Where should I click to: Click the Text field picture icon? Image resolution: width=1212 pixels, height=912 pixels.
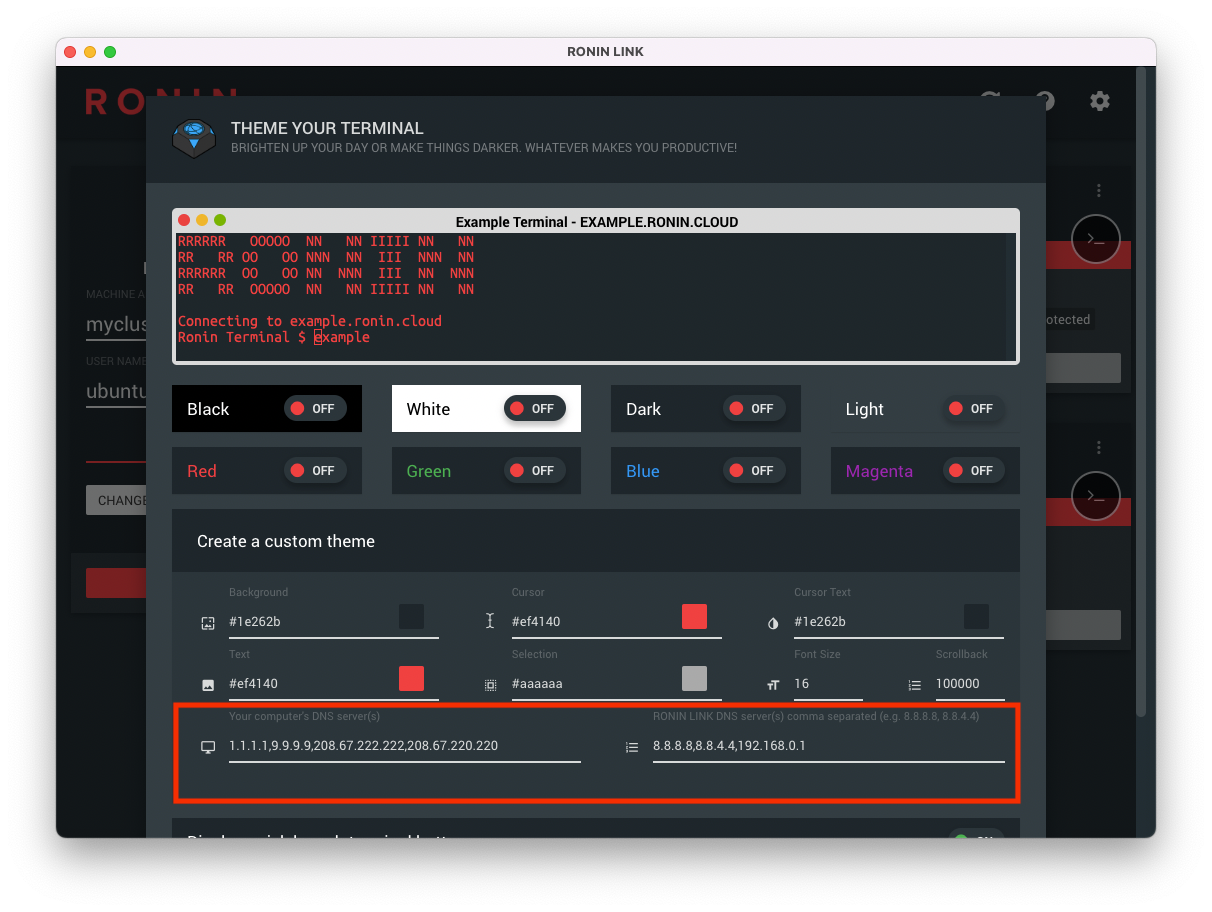pyautogui.click(x=208, y=685)
